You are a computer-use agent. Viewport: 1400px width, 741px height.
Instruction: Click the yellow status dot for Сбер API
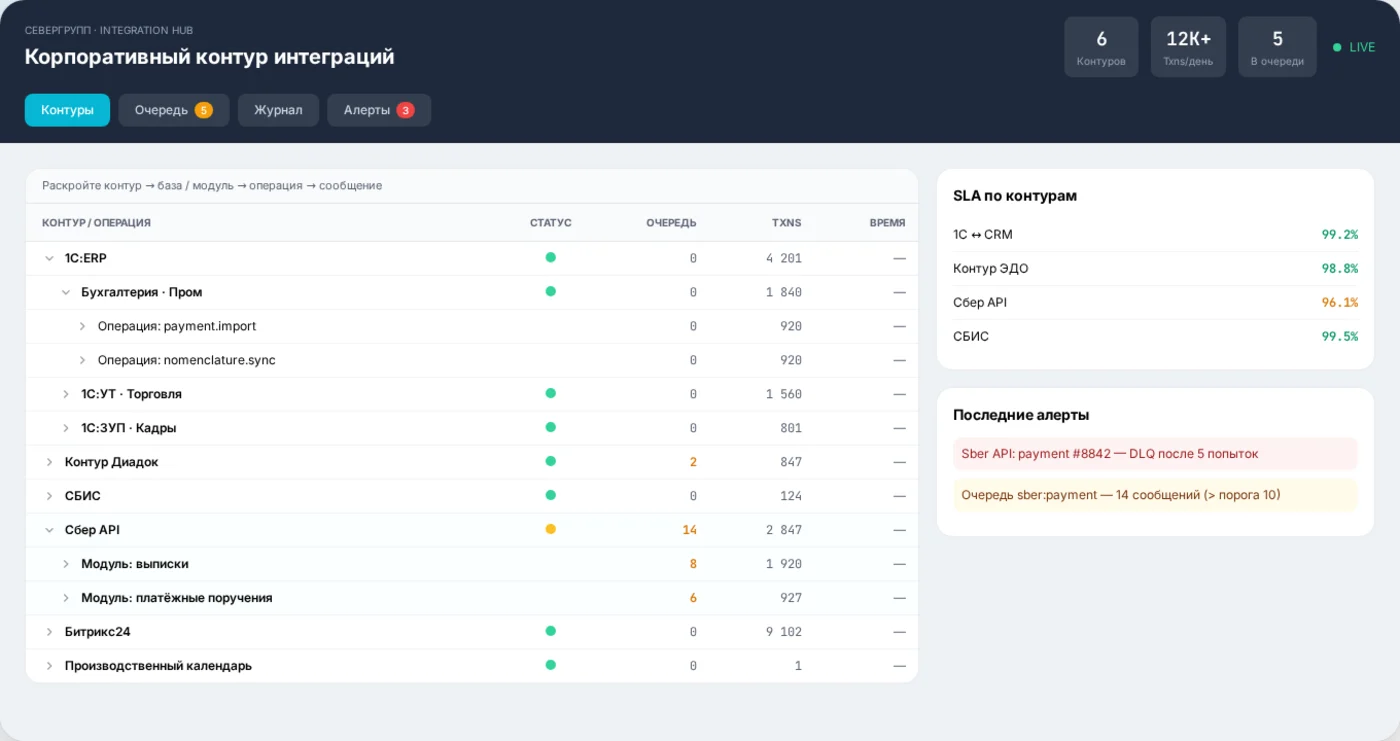click(550, 529)
